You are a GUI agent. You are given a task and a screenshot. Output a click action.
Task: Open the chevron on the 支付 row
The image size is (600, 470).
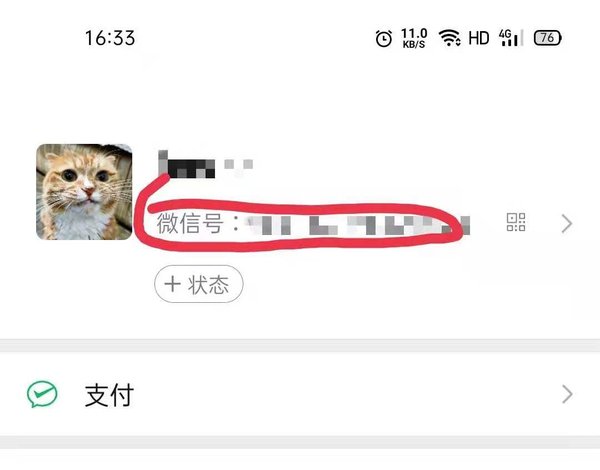click(x=567, y=395)
